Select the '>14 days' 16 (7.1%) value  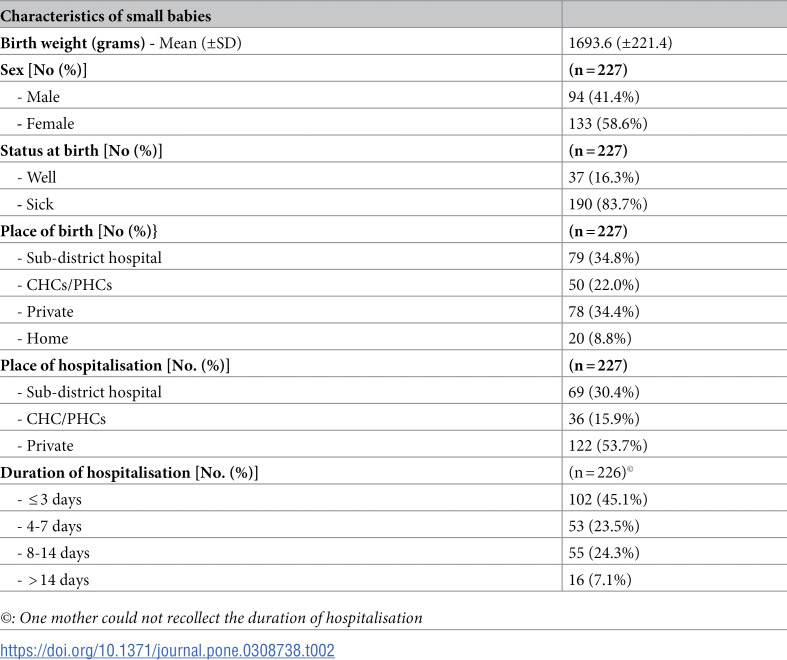[x=600, y=580]
